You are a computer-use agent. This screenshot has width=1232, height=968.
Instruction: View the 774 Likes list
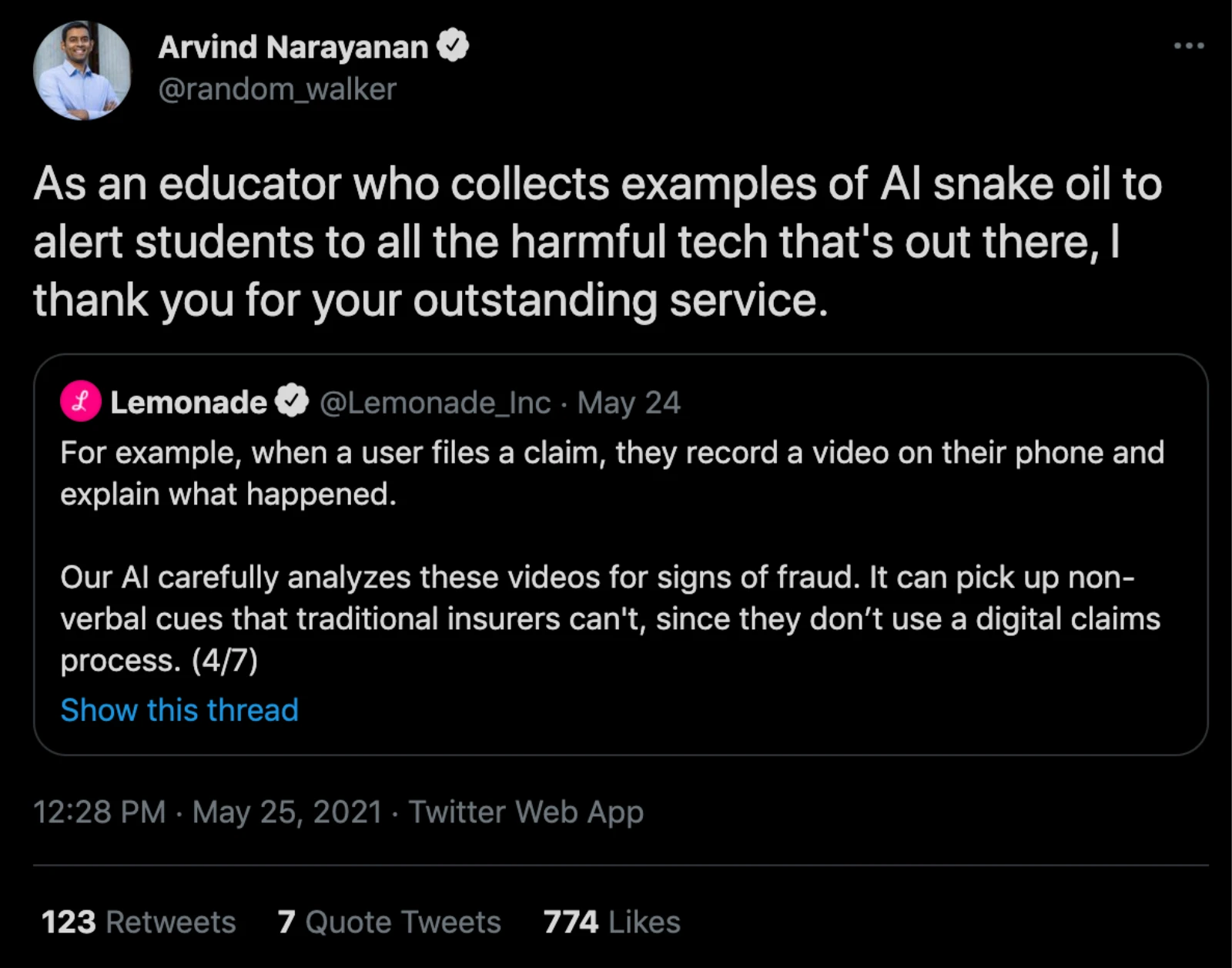pos(611,922)
